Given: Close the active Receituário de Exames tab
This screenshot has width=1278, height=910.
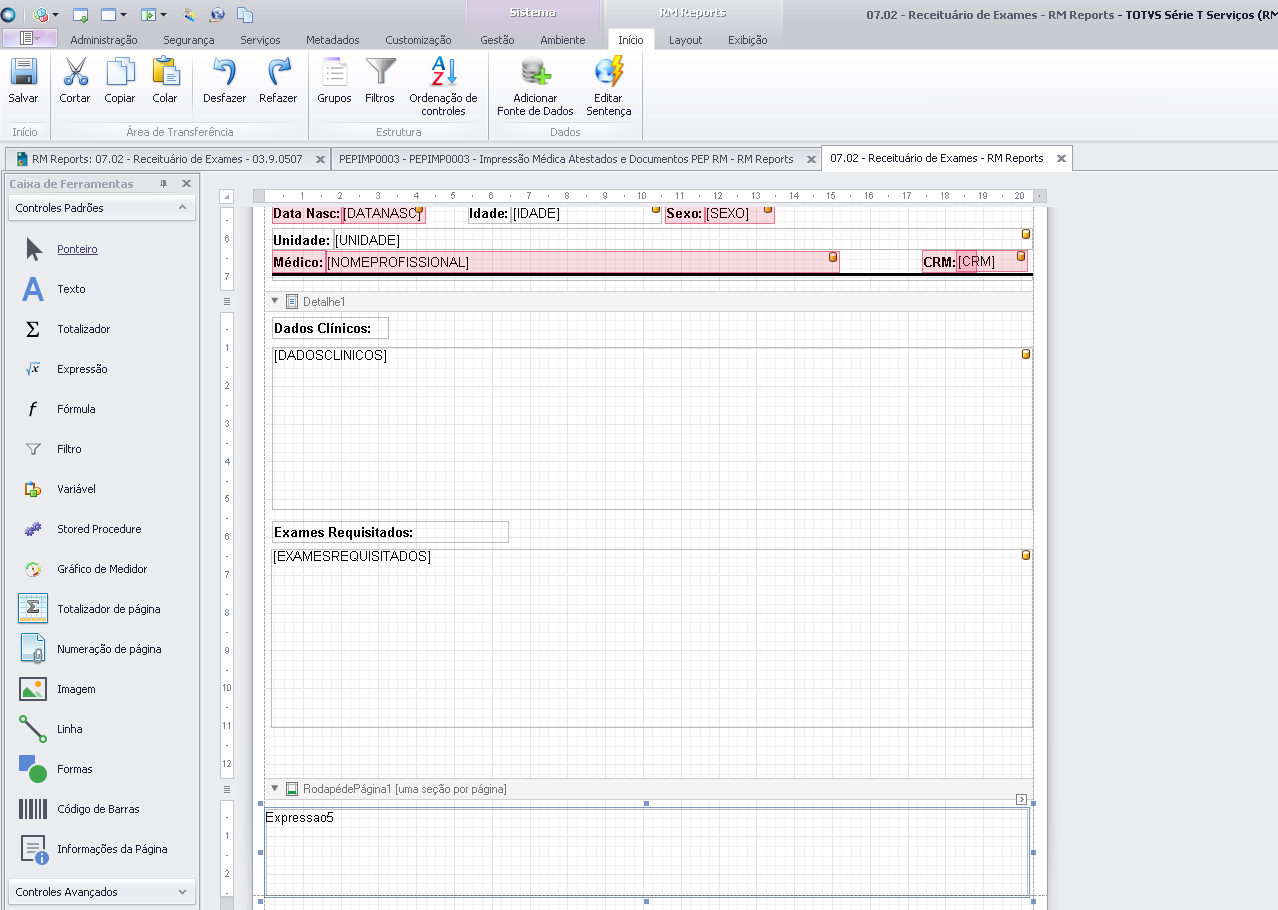Looking at the screenshot, I should pyautogui.click(x=1061, y=158).
